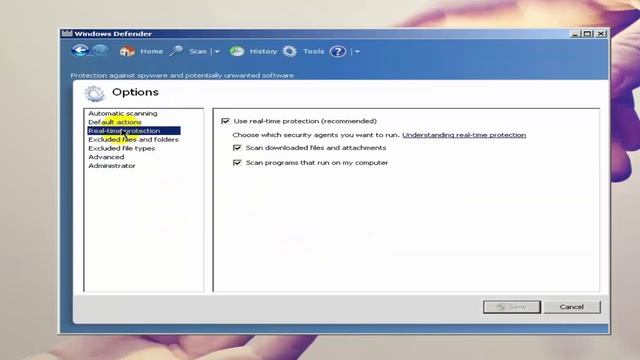Click the Save button
Screen dimensions: 640x360
[512, 307]
